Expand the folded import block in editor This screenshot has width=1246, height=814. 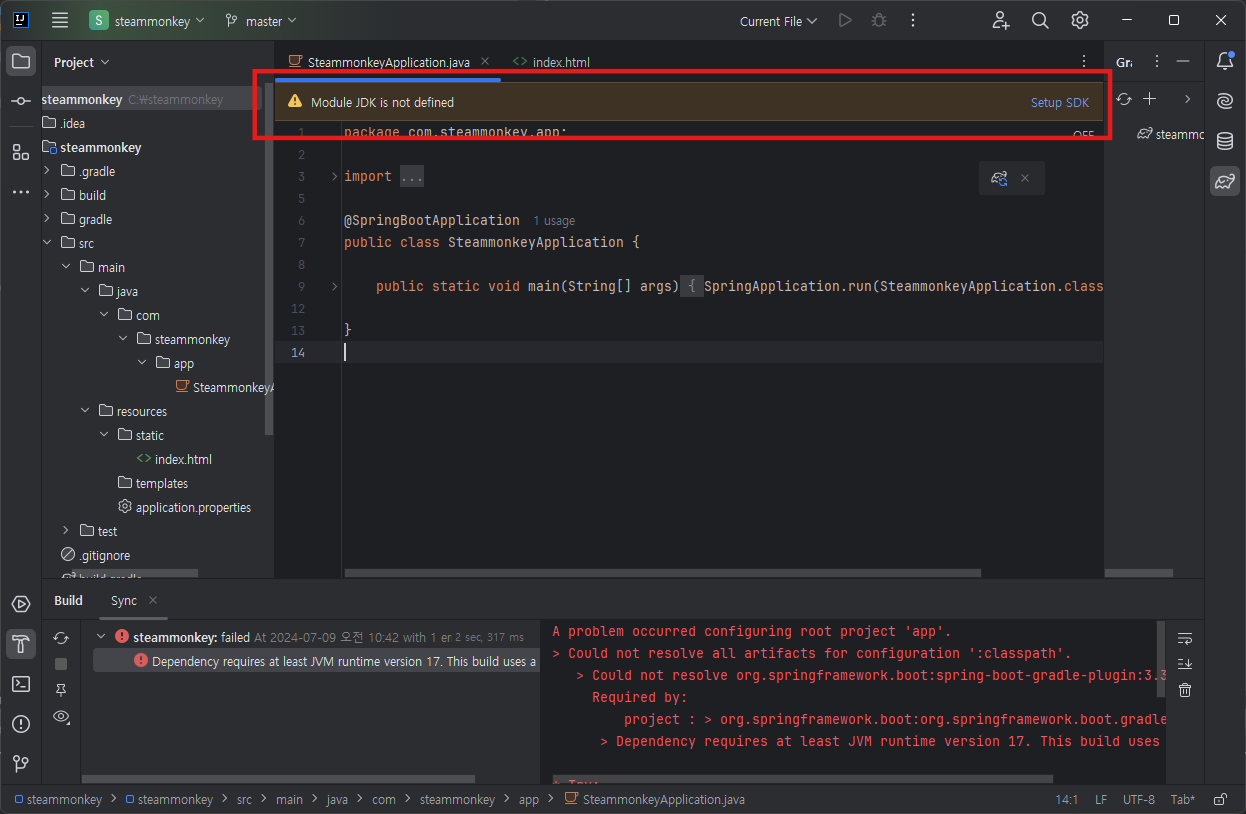(334, 176)
